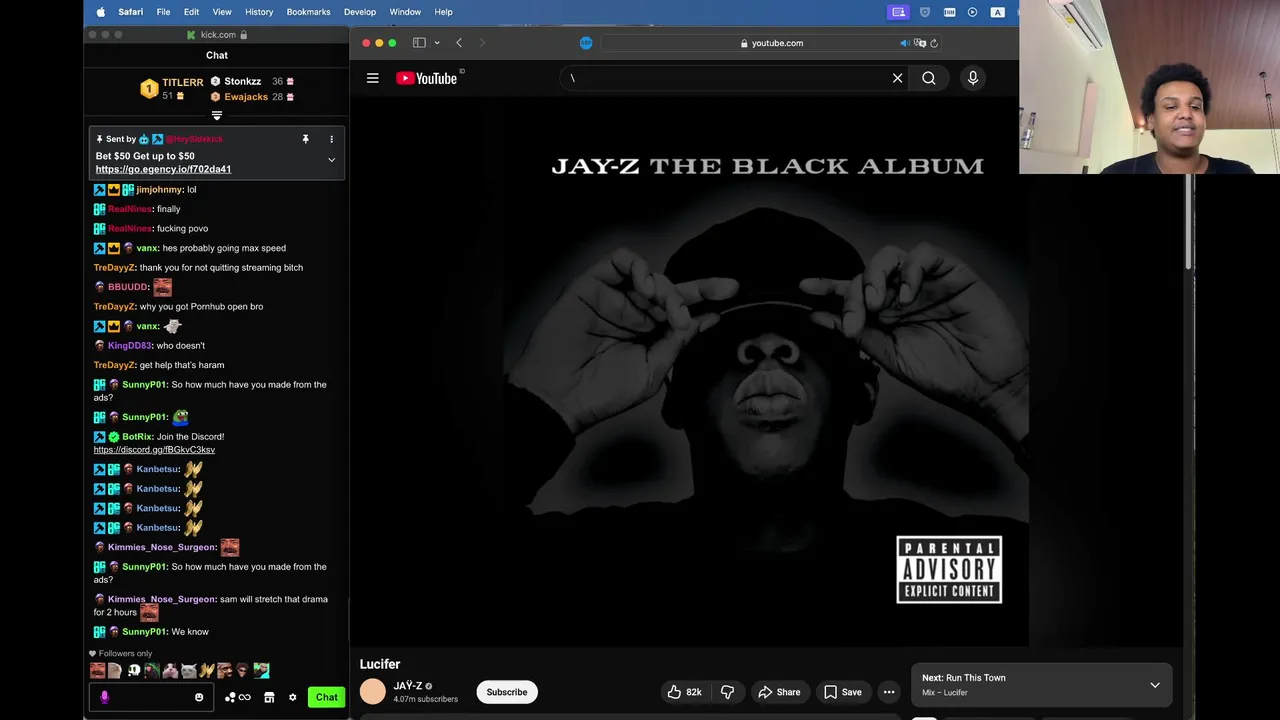Click the play circle menu bar icon
Screen dimensions: 1280x720
972,12
